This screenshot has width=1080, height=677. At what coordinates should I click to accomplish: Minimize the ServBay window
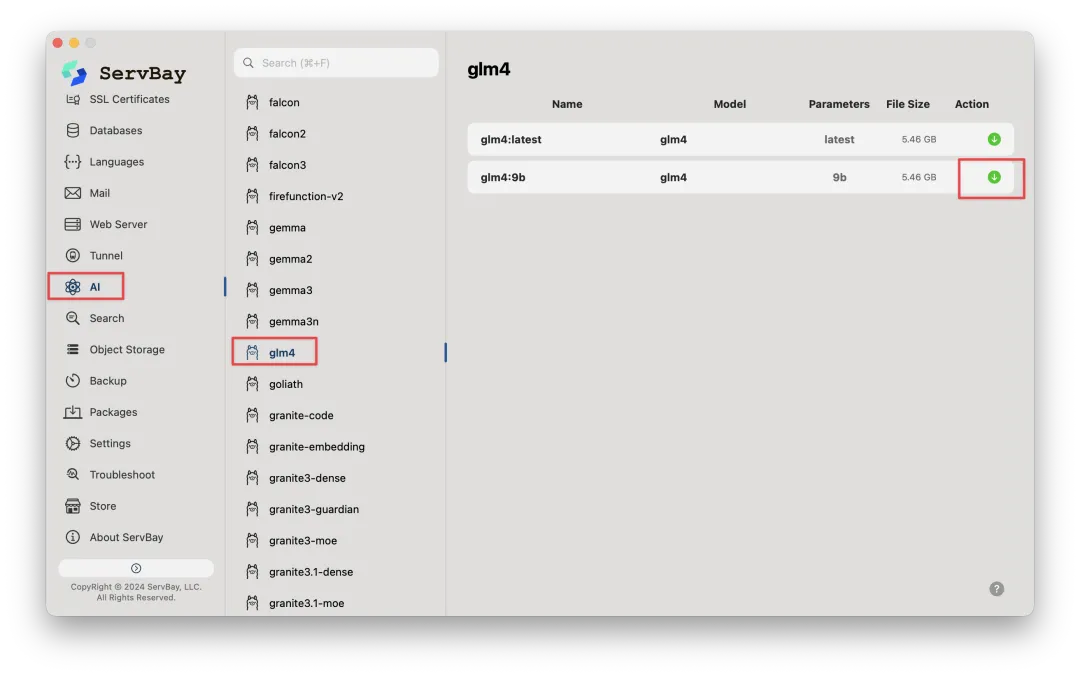pos(74,43)
